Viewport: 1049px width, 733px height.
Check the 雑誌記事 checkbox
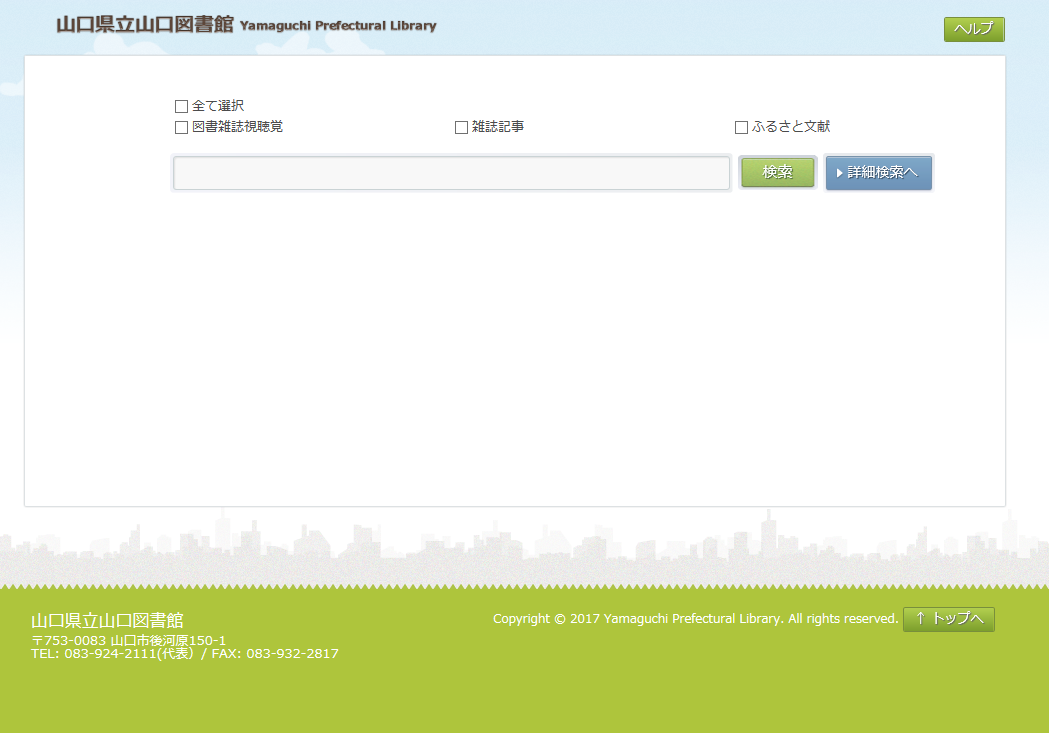pos(461,128)
